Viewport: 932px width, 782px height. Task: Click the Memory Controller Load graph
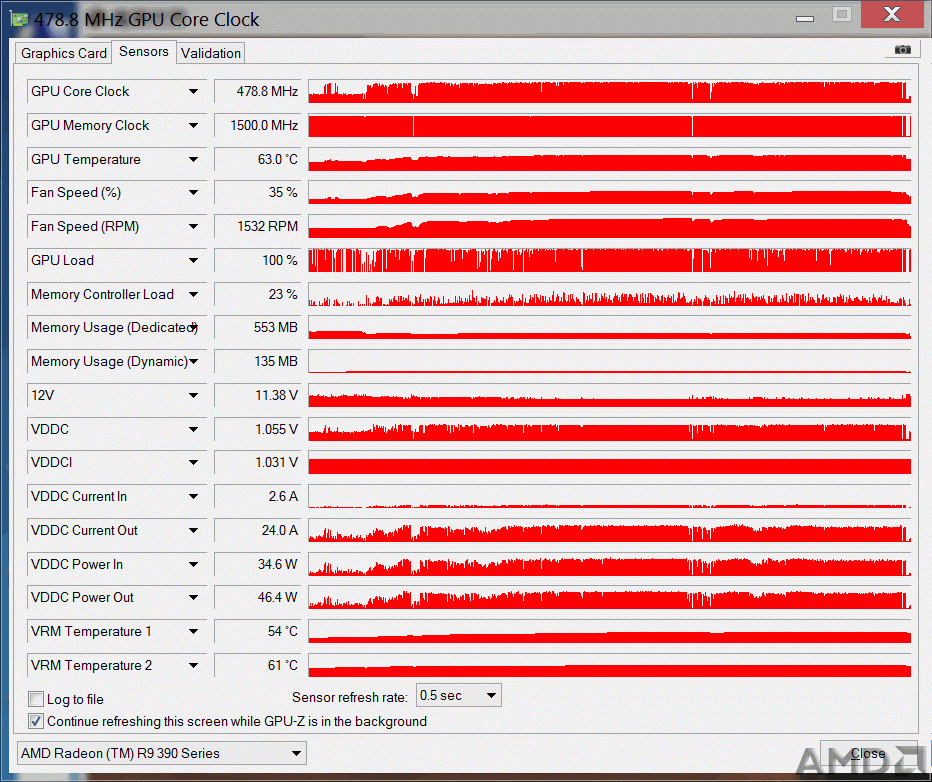click(x=609, y=294)
